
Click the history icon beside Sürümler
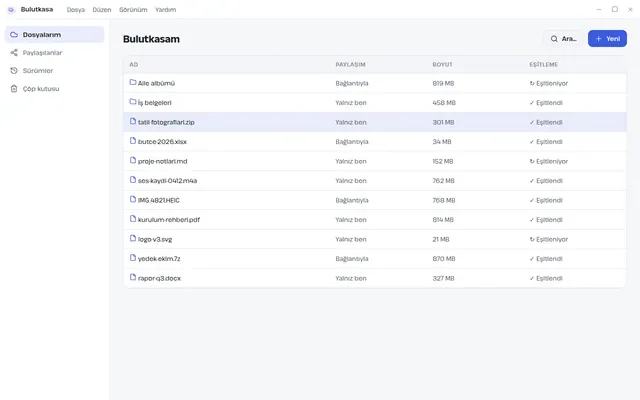[14, 71]
